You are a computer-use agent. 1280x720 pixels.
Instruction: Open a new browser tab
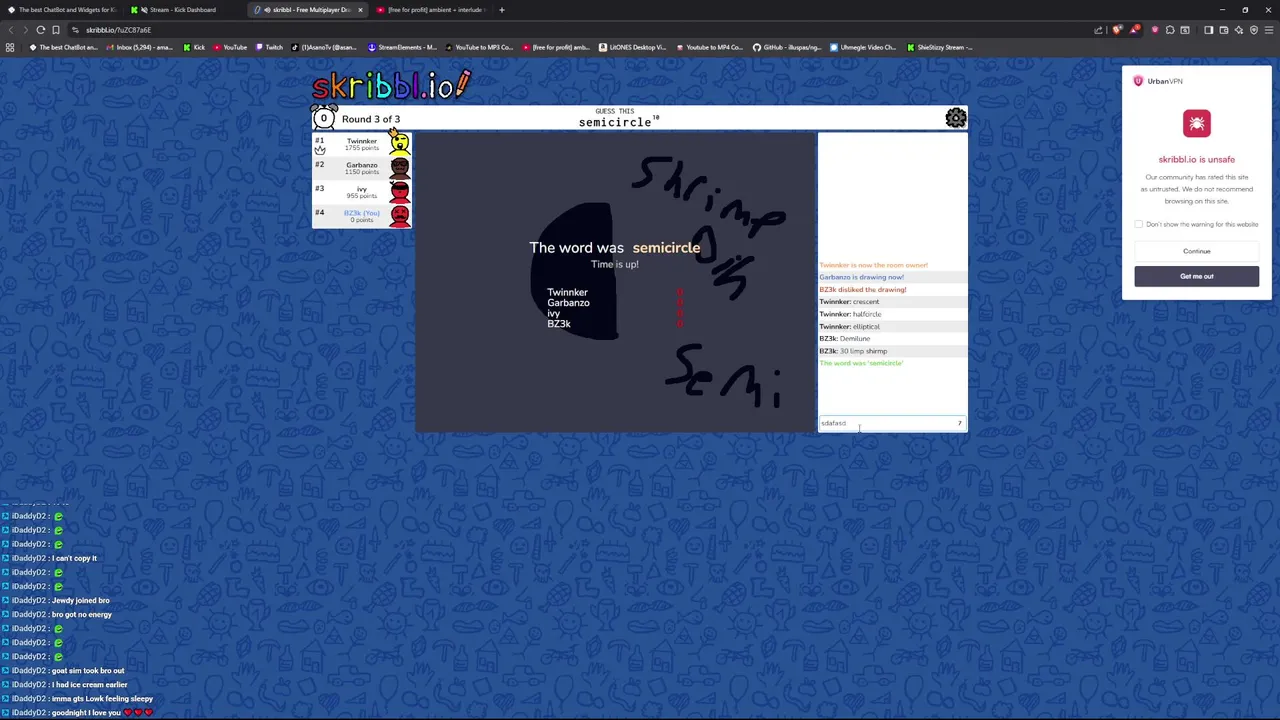(x=502, y=10)
